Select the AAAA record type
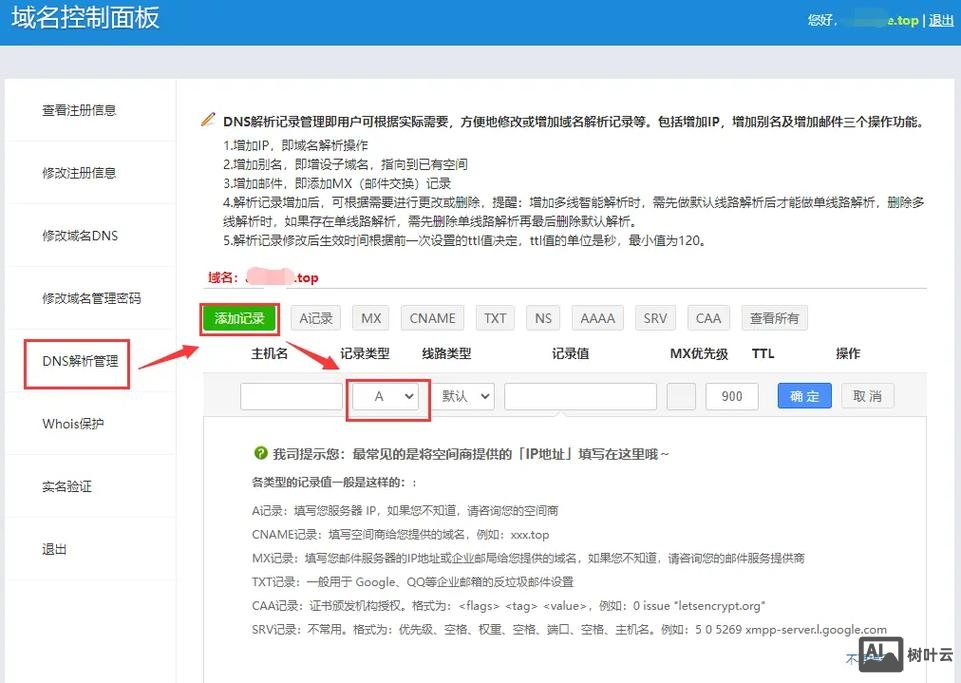 pos(597,318)
